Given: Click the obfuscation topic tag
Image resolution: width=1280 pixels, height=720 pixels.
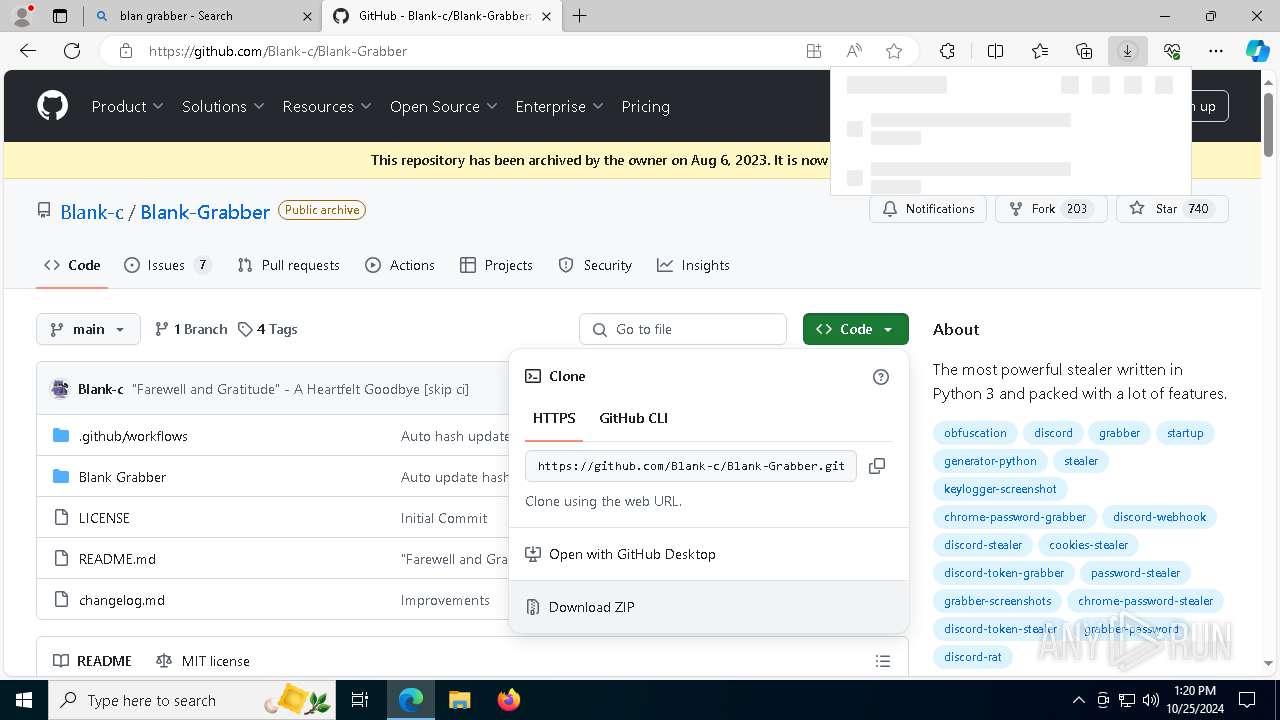Looking at the screenshot, I should click(975, 433).
